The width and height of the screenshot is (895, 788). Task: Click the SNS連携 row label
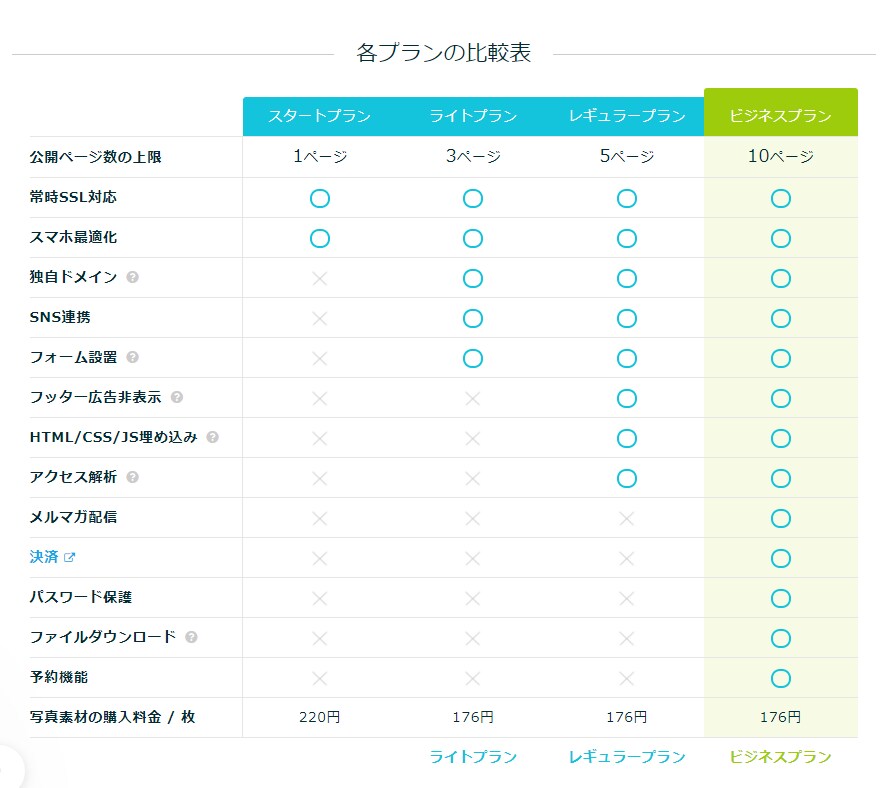coord(60,317)
